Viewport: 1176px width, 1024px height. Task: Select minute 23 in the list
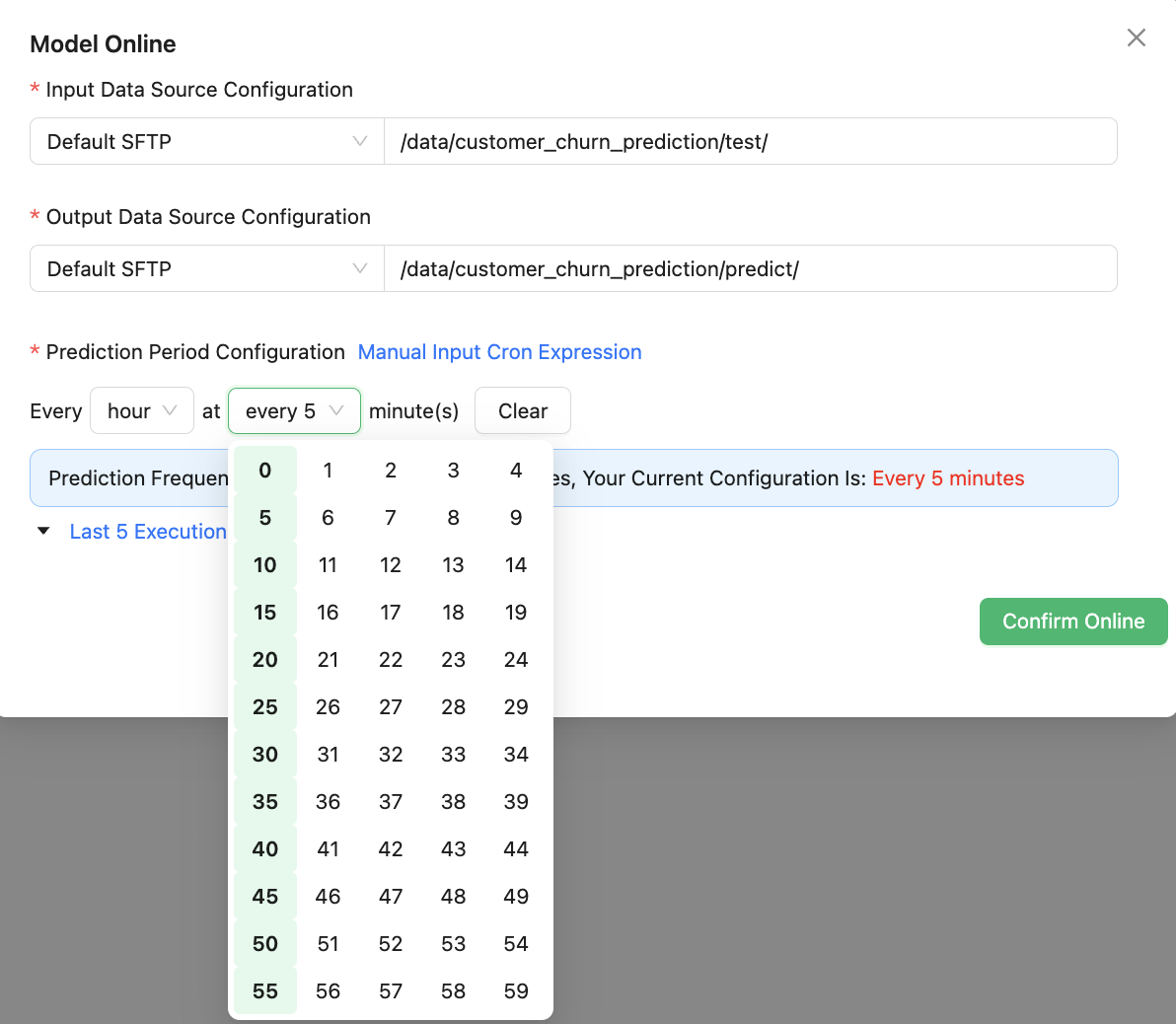pos(453,660)
